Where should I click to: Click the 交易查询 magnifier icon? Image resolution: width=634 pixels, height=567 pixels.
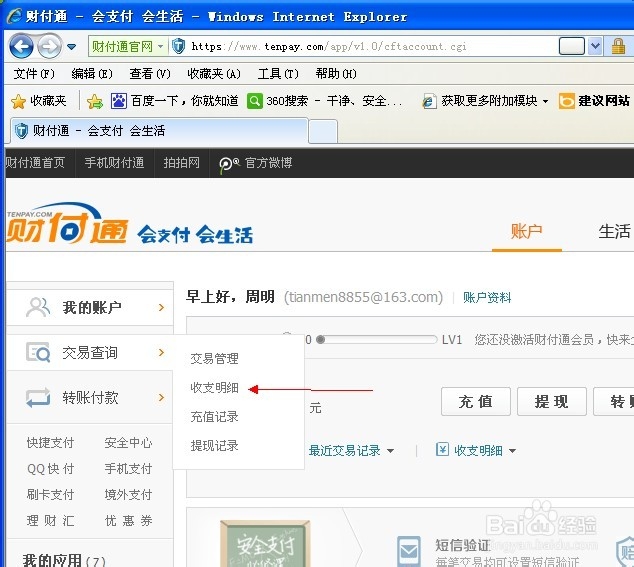38,352
